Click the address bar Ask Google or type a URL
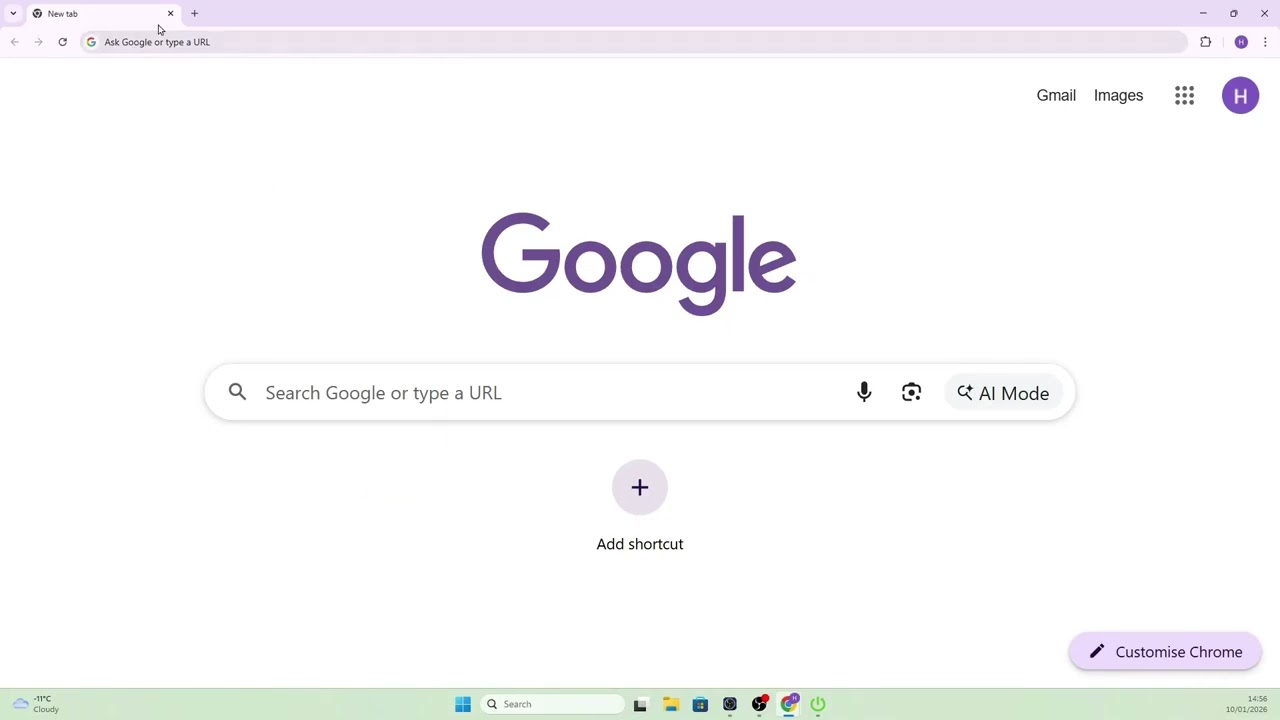This screenshot has width=1280, height=720. pos(634,42)
